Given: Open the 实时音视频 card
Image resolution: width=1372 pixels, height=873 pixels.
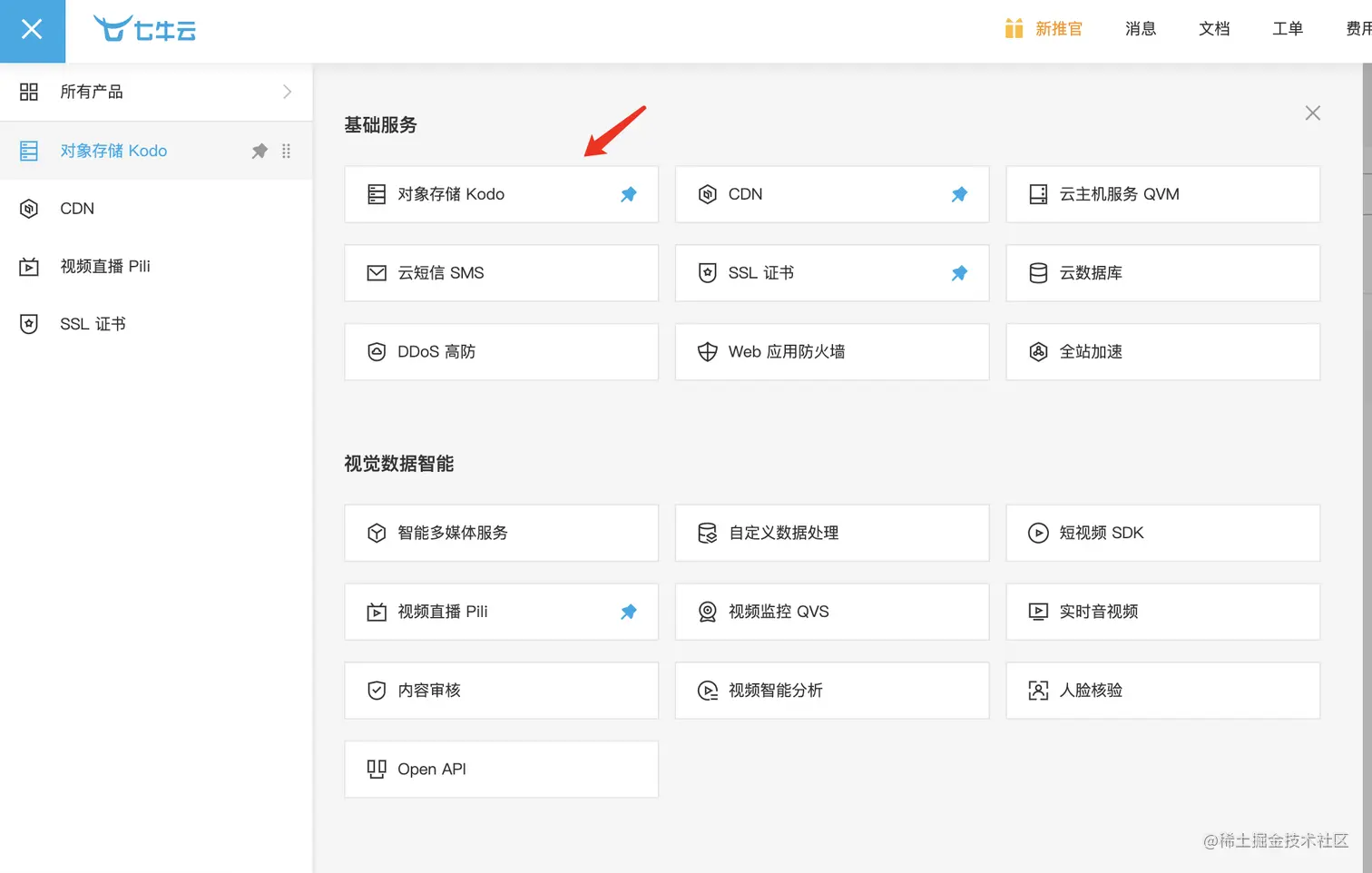Looking at the screenshot, I should [x=1163, y=613].
